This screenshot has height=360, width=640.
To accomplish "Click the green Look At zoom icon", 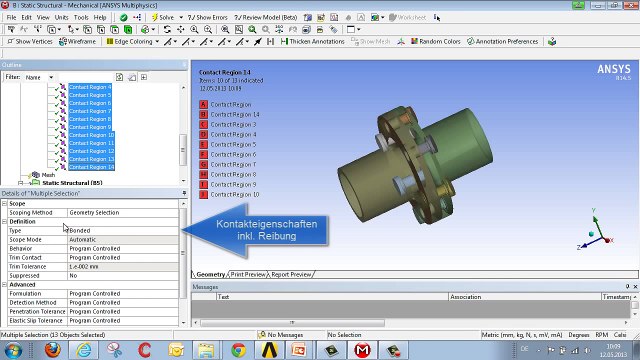I will (x=252, y=29).
